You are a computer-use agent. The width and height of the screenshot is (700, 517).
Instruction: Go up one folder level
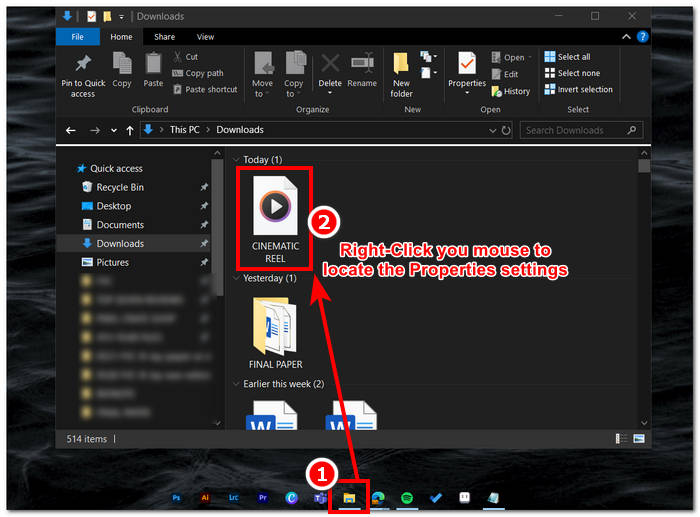click(x=130, y=130)
